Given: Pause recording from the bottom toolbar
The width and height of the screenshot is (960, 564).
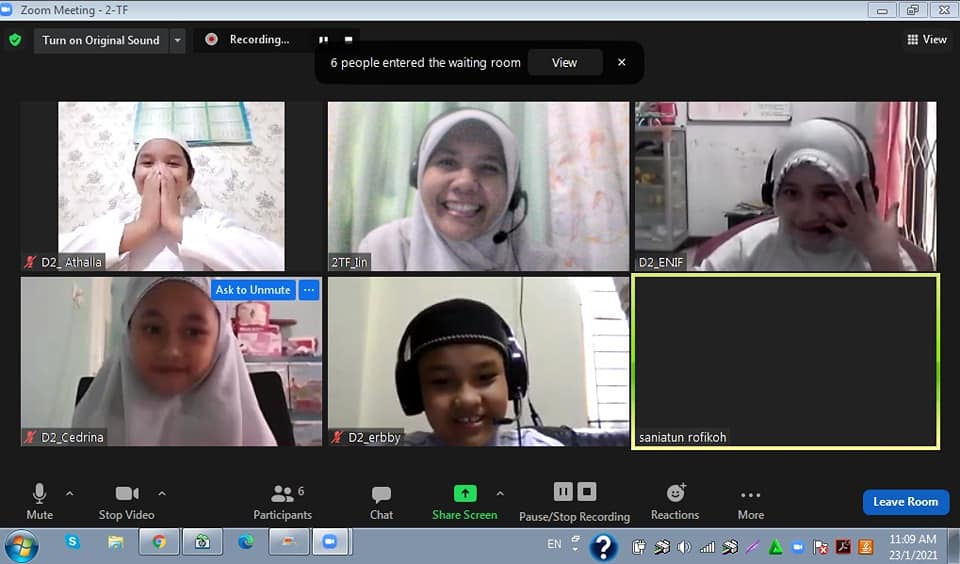Looking at the screenshot, I should (x=563, y=491).
